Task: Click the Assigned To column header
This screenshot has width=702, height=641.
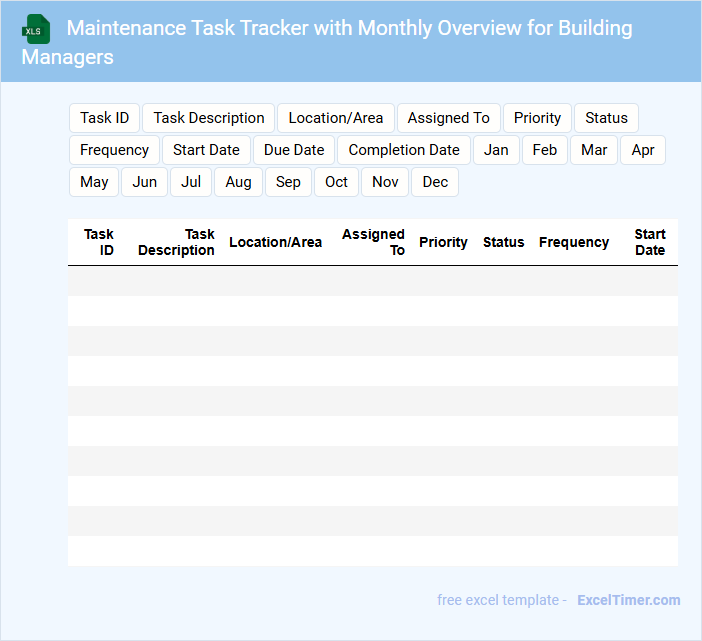Action: (374, 242)
